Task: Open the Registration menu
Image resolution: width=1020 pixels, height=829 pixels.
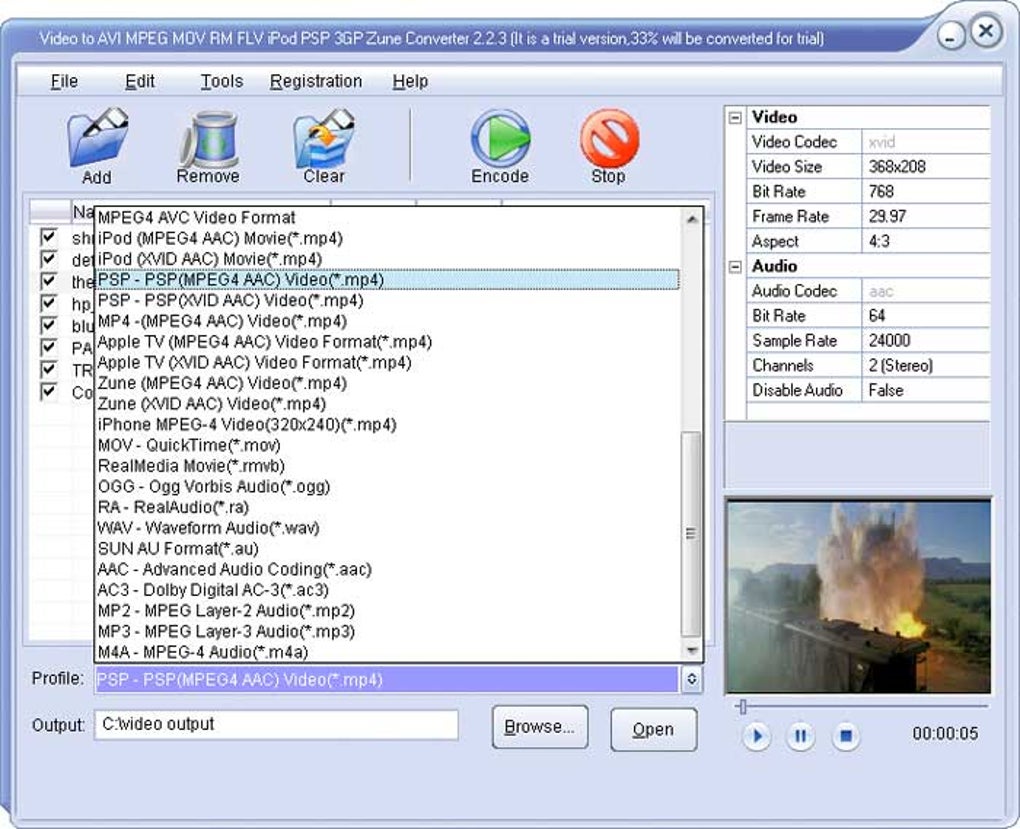Action: (316, 81)
